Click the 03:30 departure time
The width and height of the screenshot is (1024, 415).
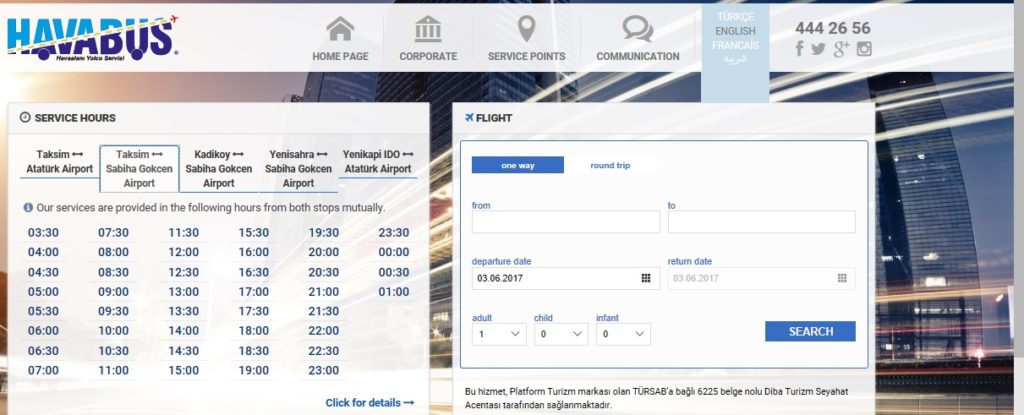43,233
